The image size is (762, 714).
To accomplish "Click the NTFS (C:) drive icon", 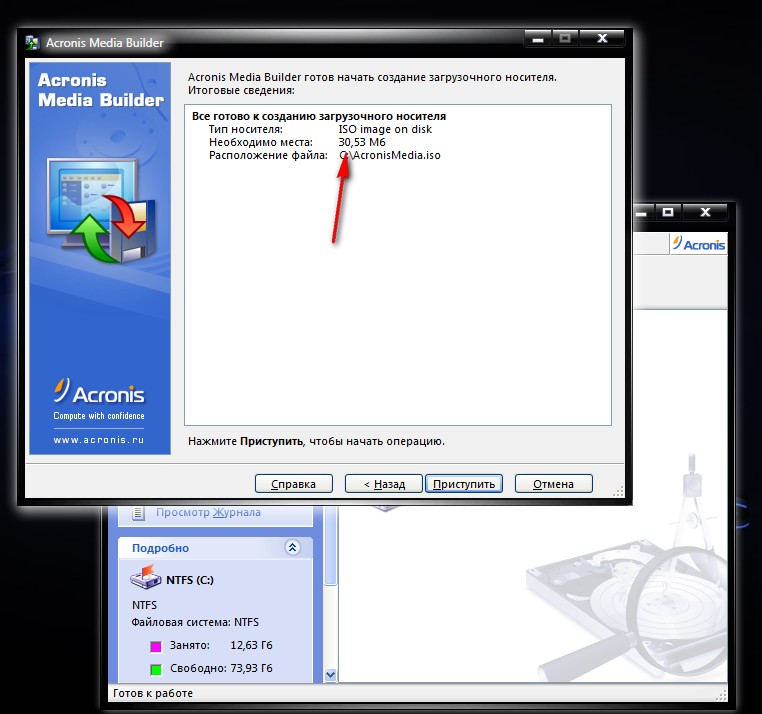I will pyautogui.click(x=144, y=579).
